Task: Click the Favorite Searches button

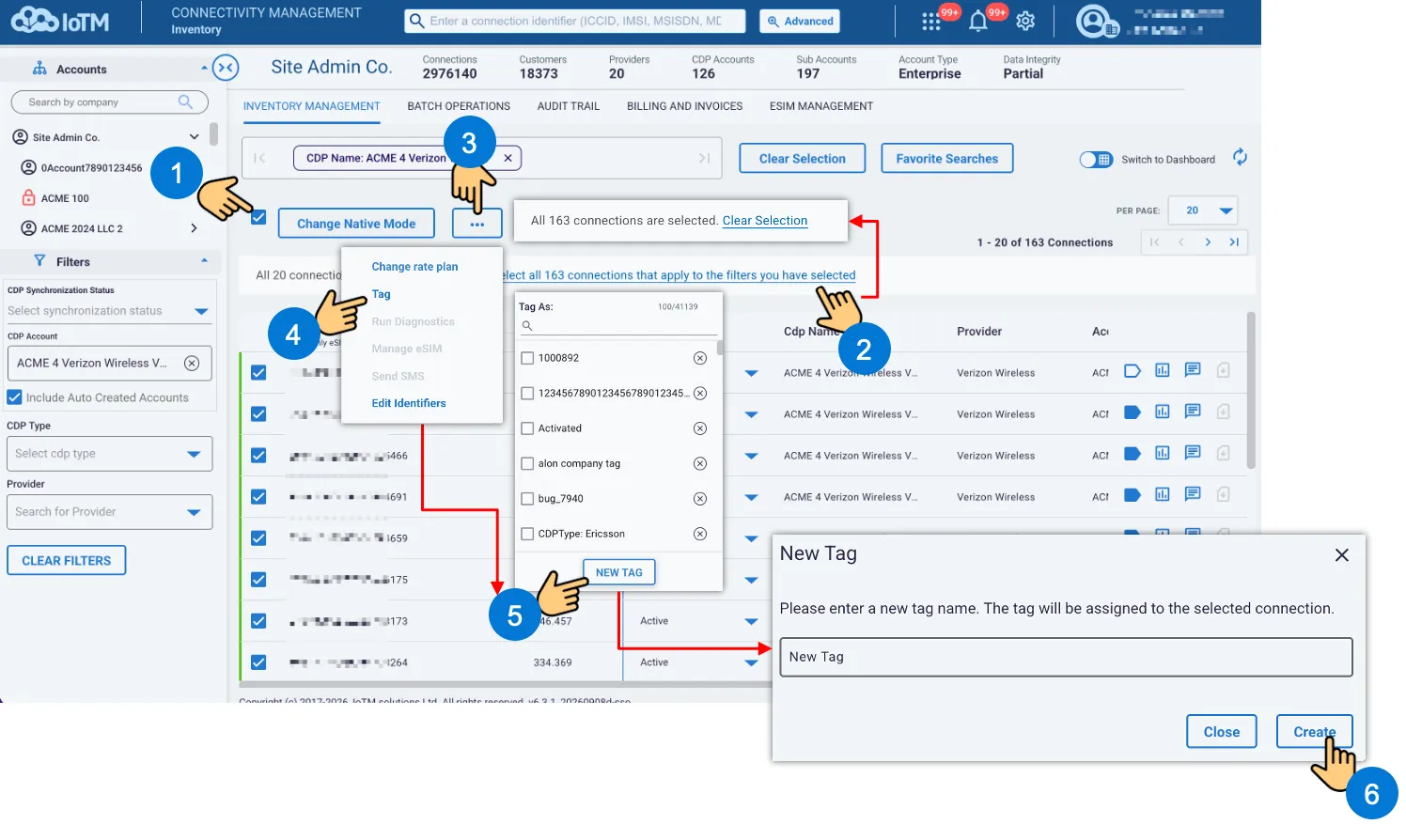Action: 947,159
